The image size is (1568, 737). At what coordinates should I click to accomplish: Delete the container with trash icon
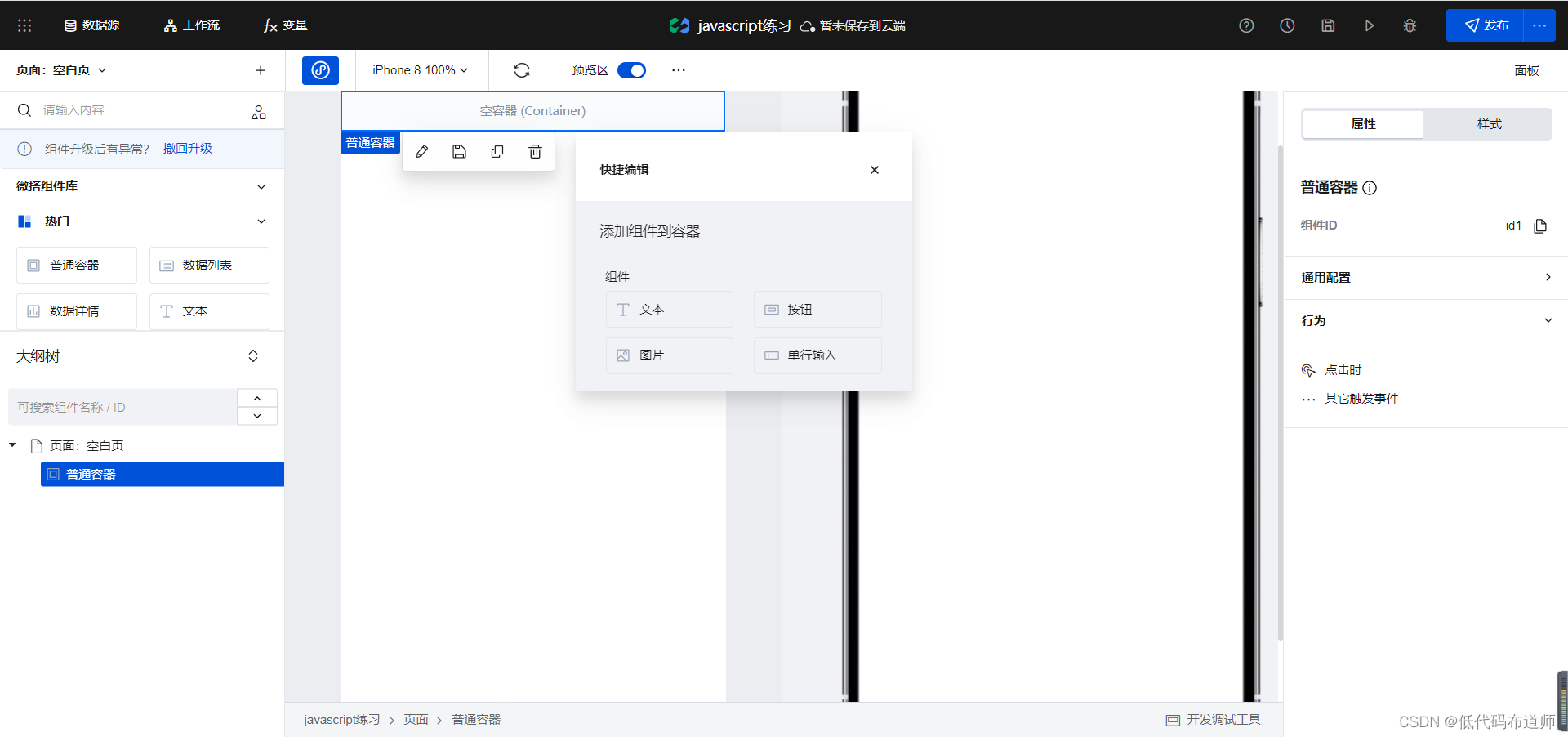tap(535, 152)
